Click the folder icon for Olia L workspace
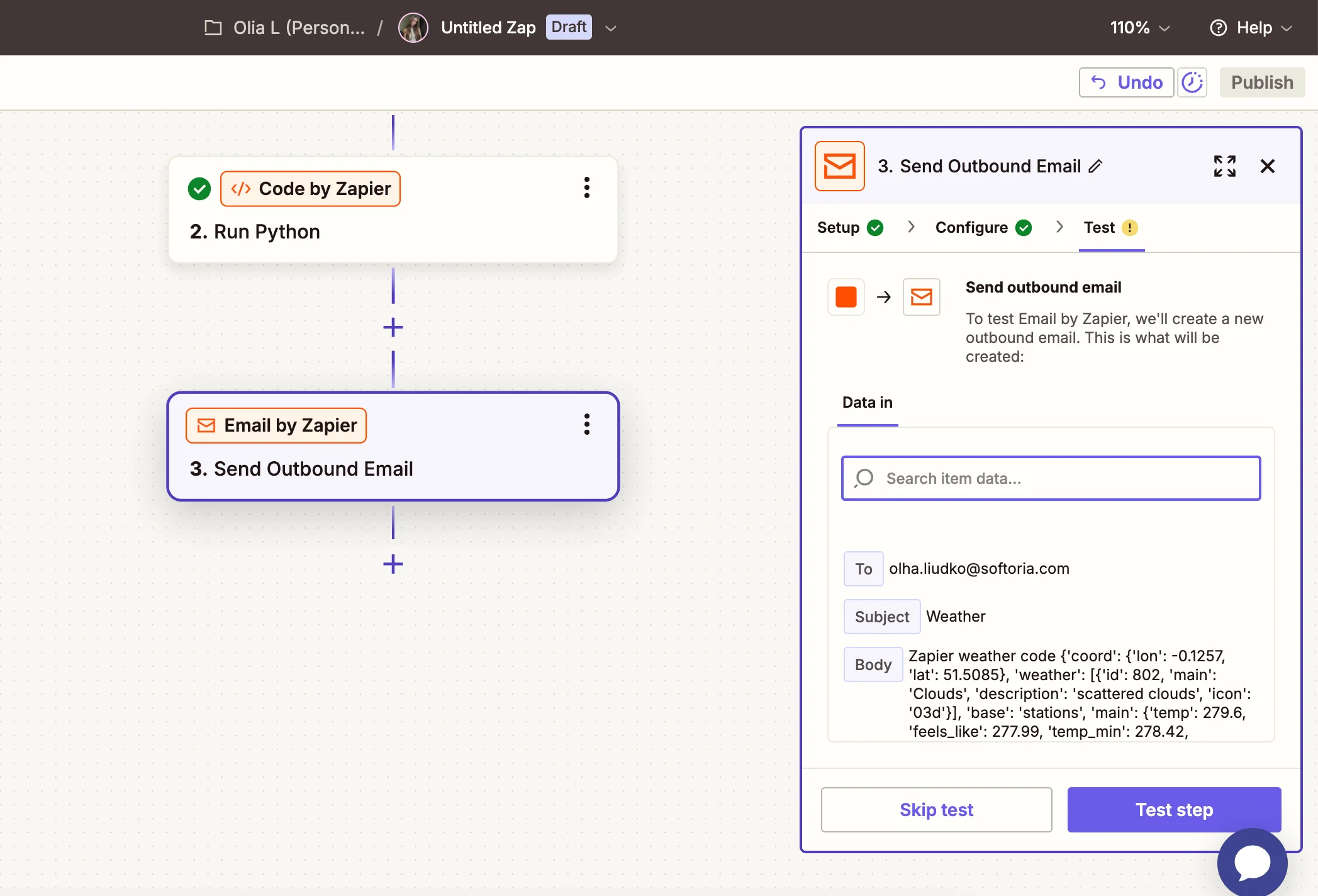 (x=213, y=28)
